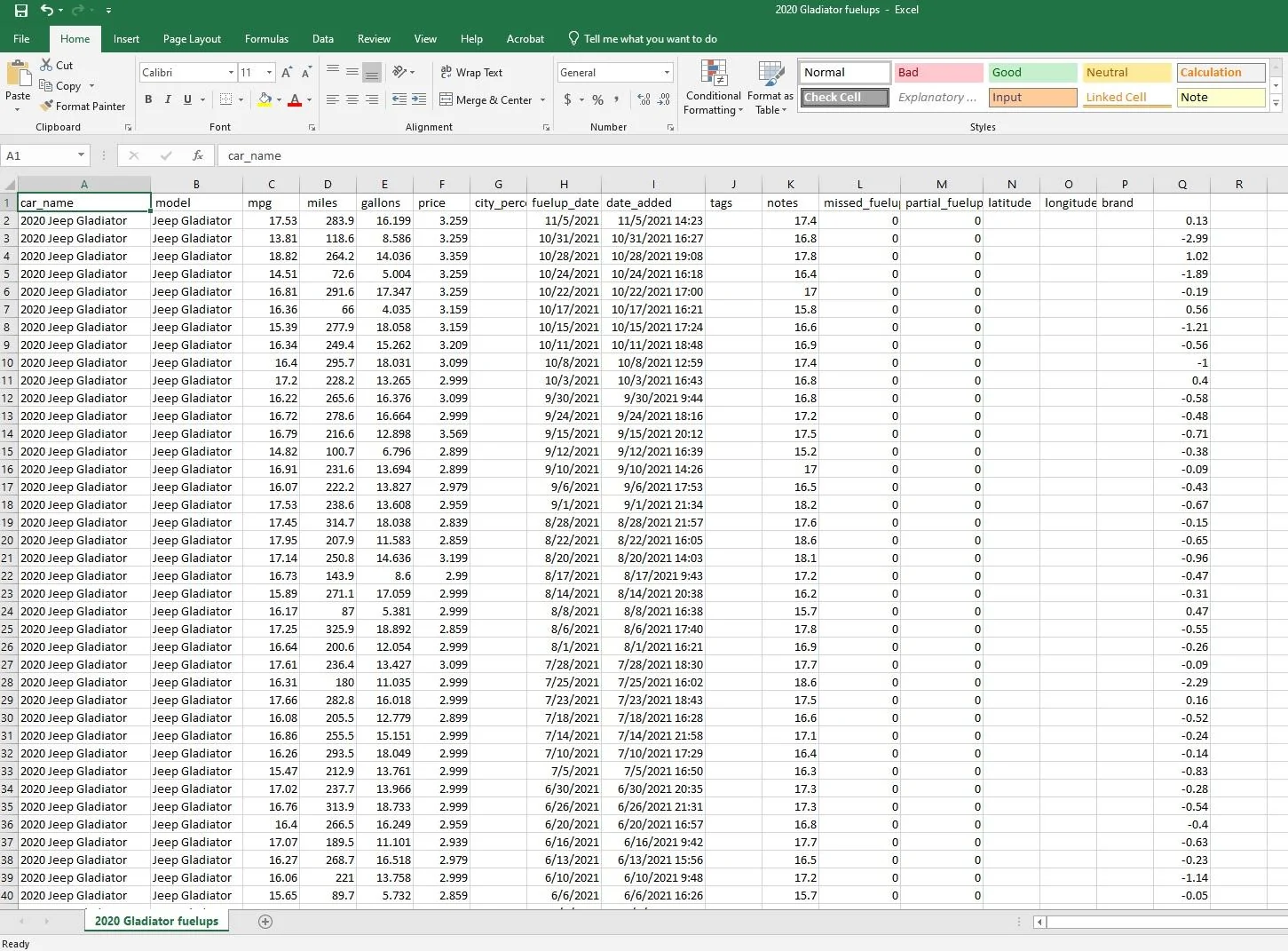Click the Align Left icon
1288x951 pixels.
[333, 99]
